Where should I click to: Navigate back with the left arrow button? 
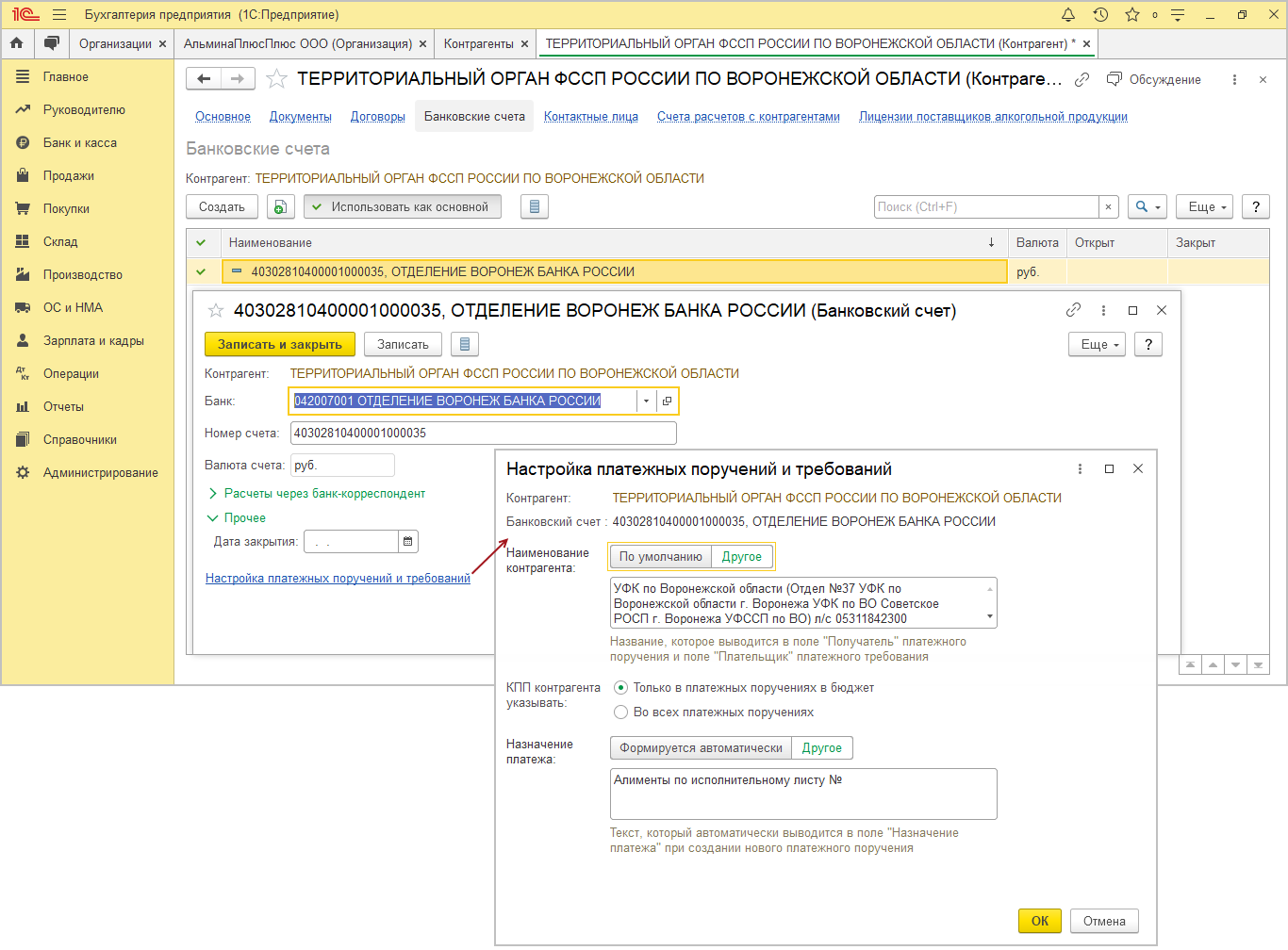click(204, 79)
